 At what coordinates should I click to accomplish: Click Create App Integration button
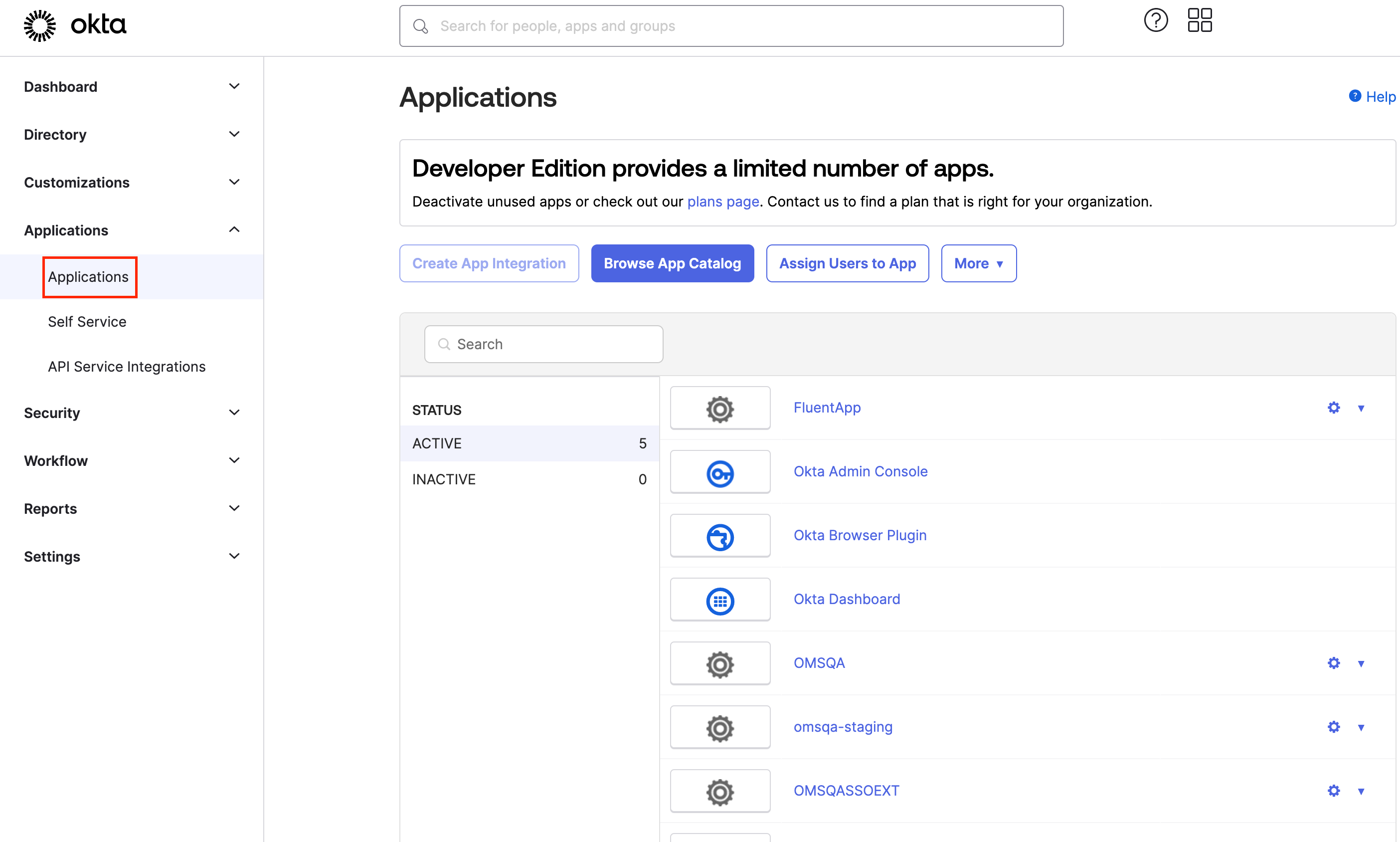coord(489,263)
